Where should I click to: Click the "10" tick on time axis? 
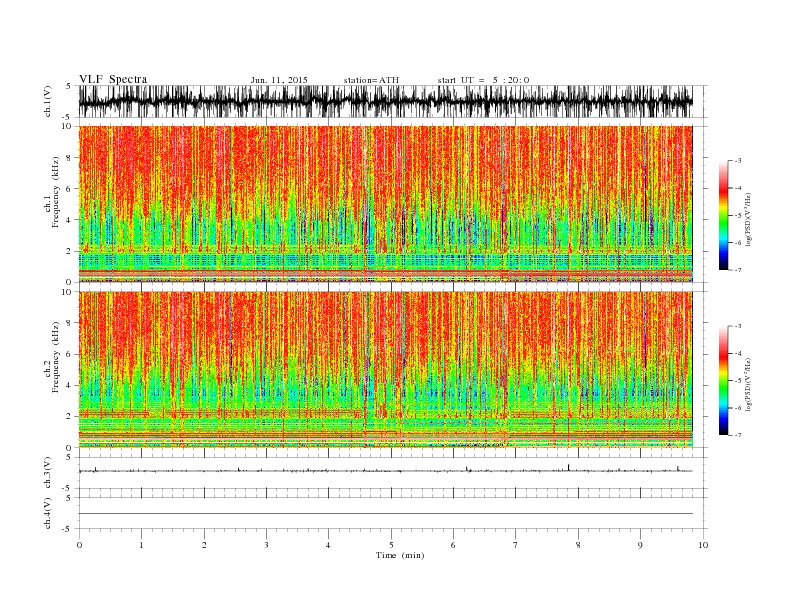(703, 545)
